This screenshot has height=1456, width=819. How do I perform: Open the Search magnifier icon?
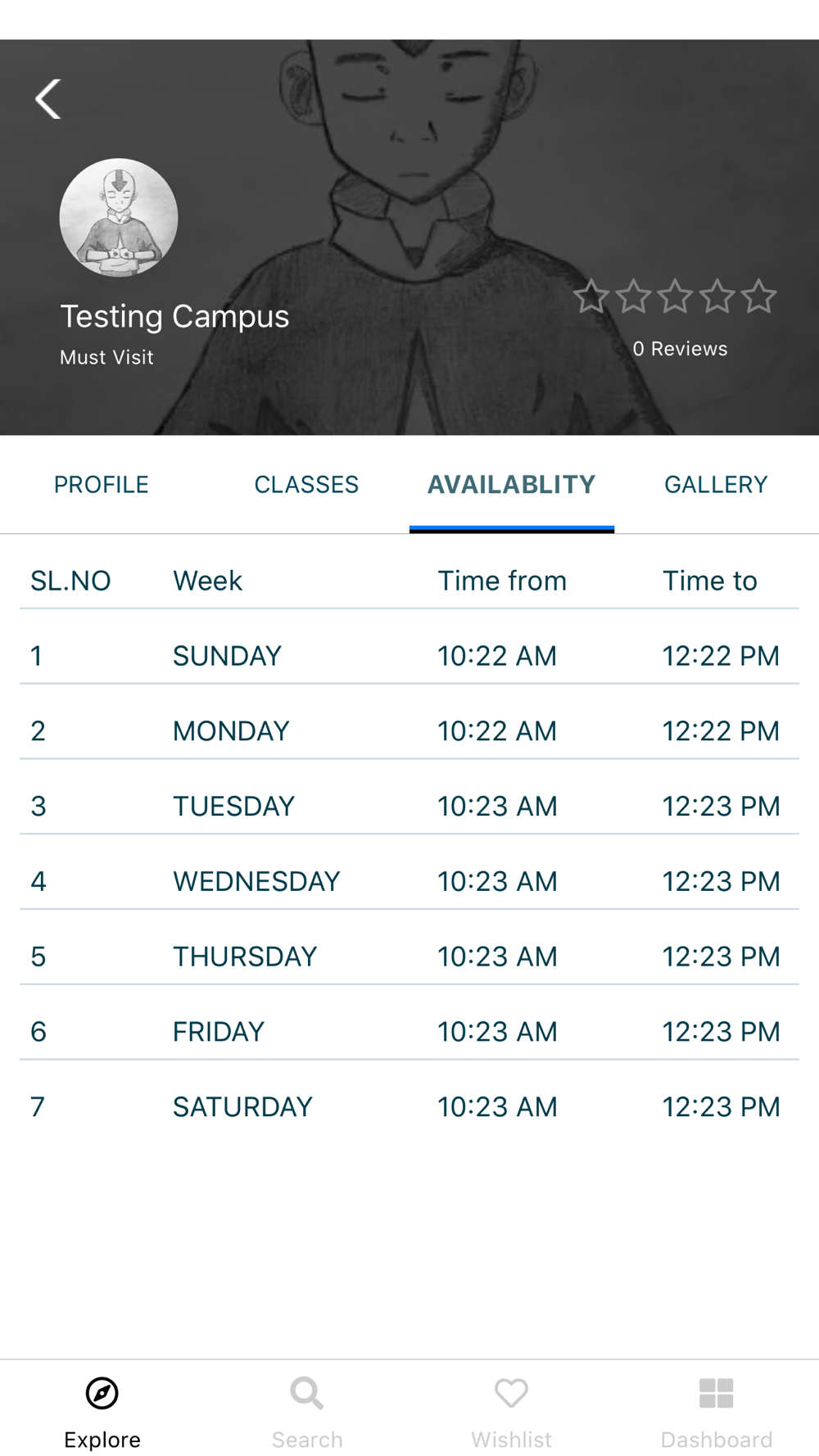click(x=307, y=1393)
